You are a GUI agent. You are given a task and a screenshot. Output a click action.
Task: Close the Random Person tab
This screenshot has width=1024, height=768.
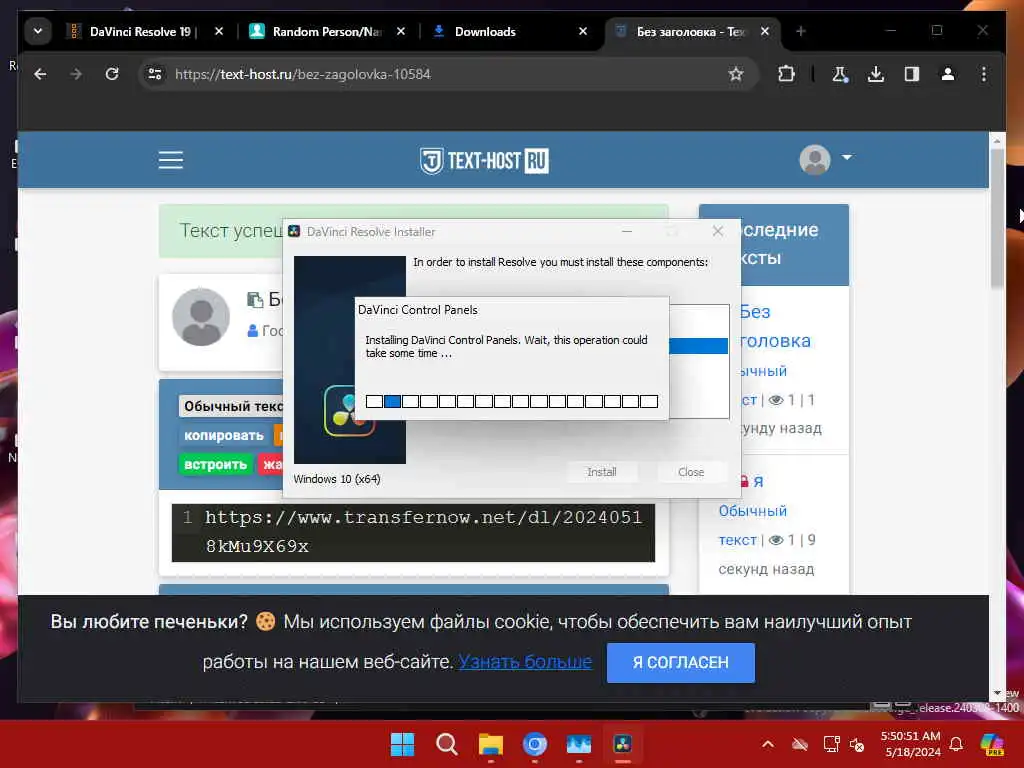[x=401, y=31]
